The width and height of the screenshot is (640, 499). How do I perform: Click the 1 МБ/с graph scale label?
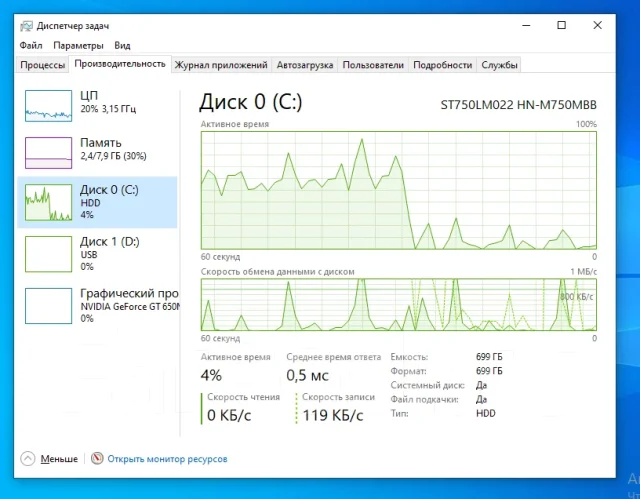click(584, 271)
